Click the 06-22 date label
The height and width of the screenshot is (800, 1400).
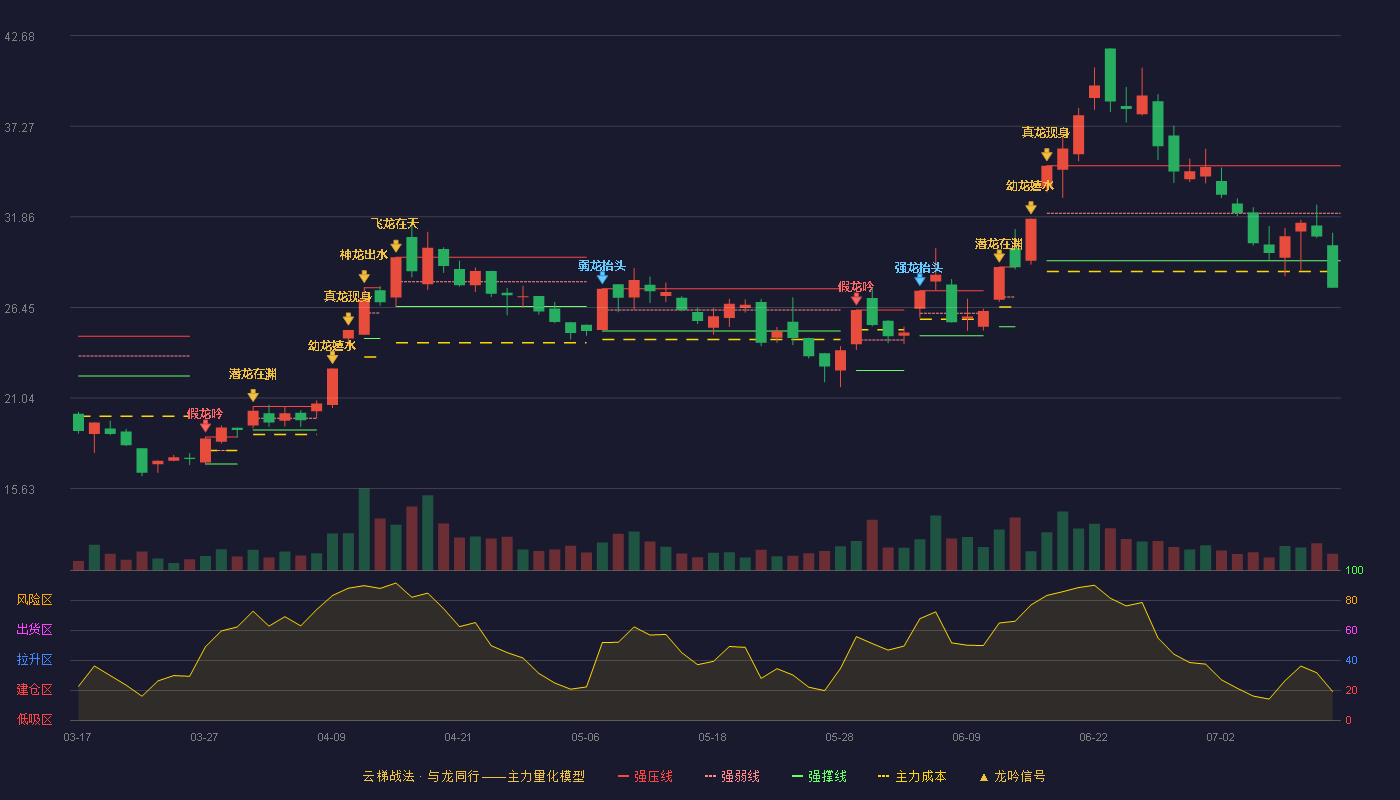(1093, 737)
